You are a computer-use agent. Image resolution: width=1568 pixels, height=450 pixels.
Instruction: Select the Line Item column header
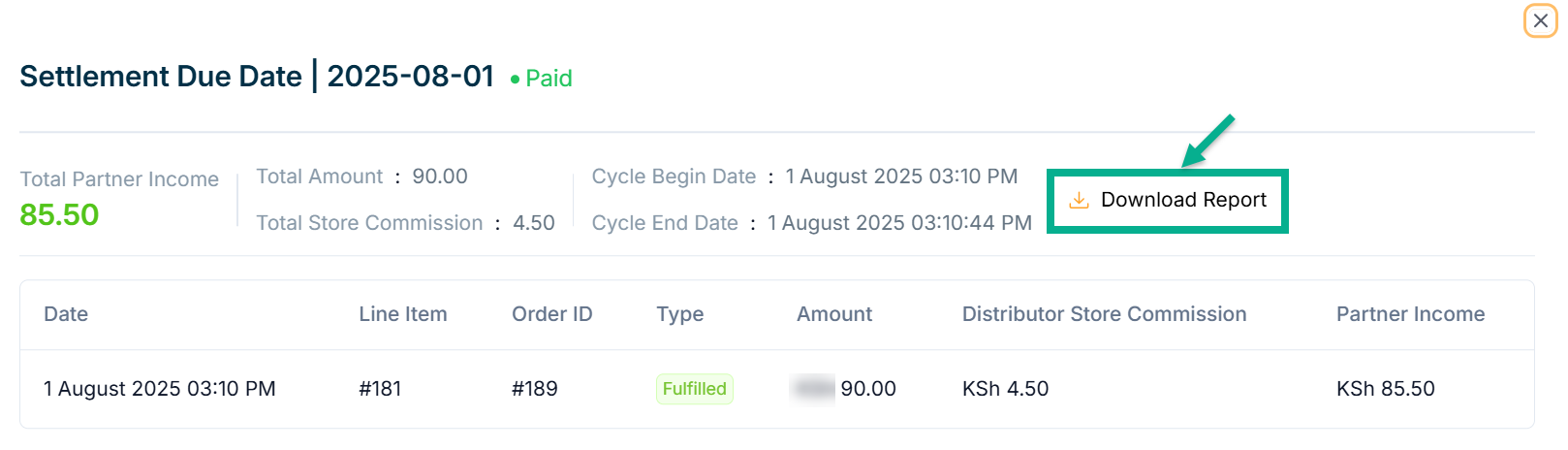tap(402, 314)
